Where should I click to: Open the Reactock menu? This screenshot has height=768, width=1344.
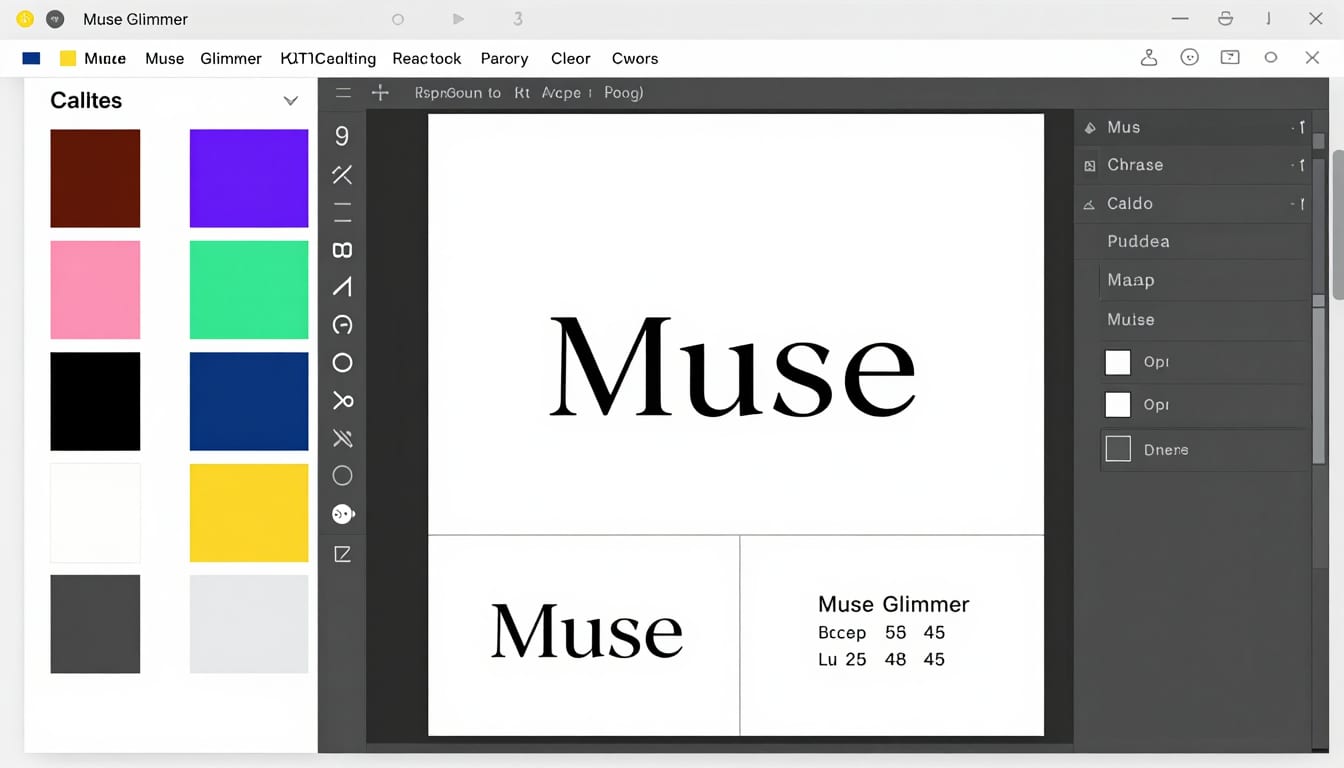pos(427,59)
